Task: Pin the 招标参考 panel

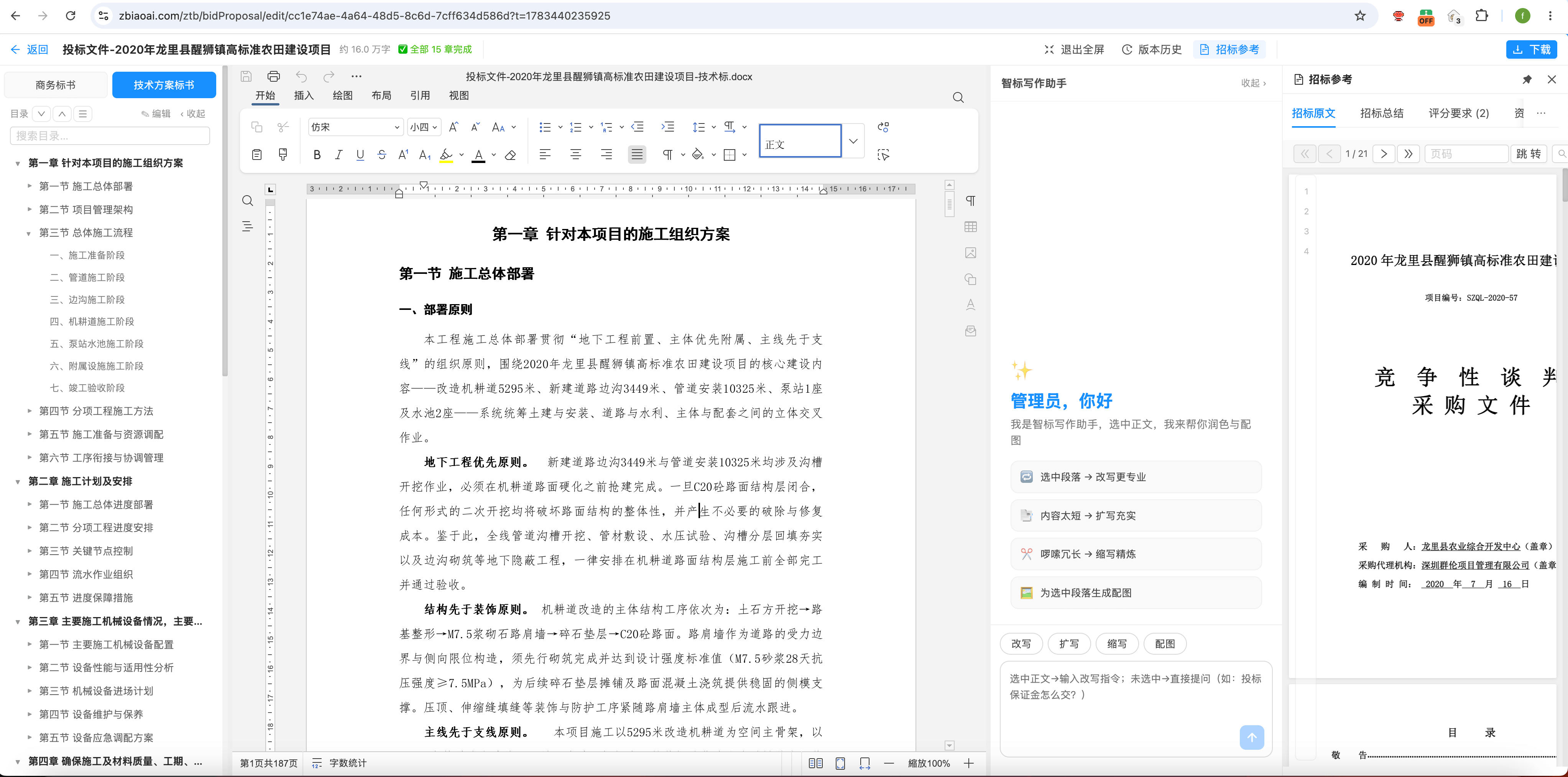Action: click(1527, 79)
